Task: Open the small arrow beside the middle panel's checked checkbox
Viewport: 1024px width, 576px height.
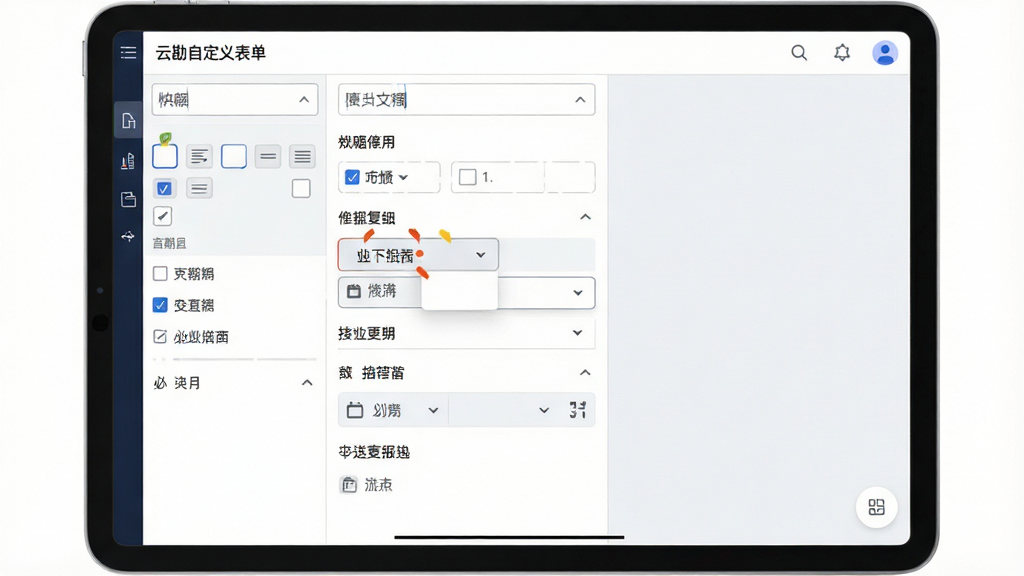Action: [403, 177]
